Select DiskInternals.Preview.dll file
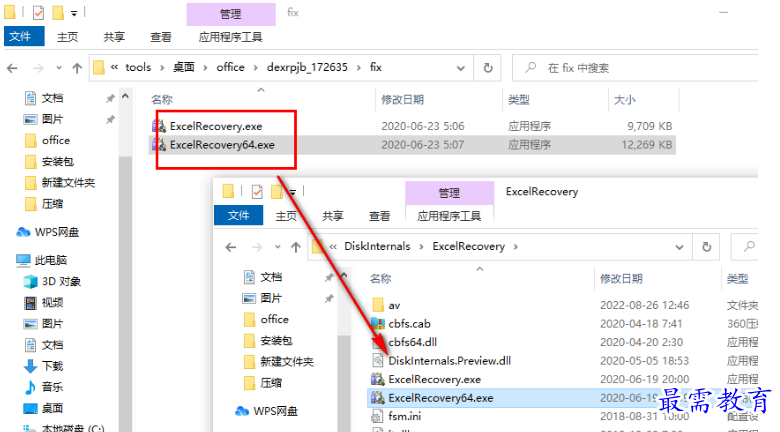The width and height of the screenshot is (780, 432). click(x=449, y=361)
